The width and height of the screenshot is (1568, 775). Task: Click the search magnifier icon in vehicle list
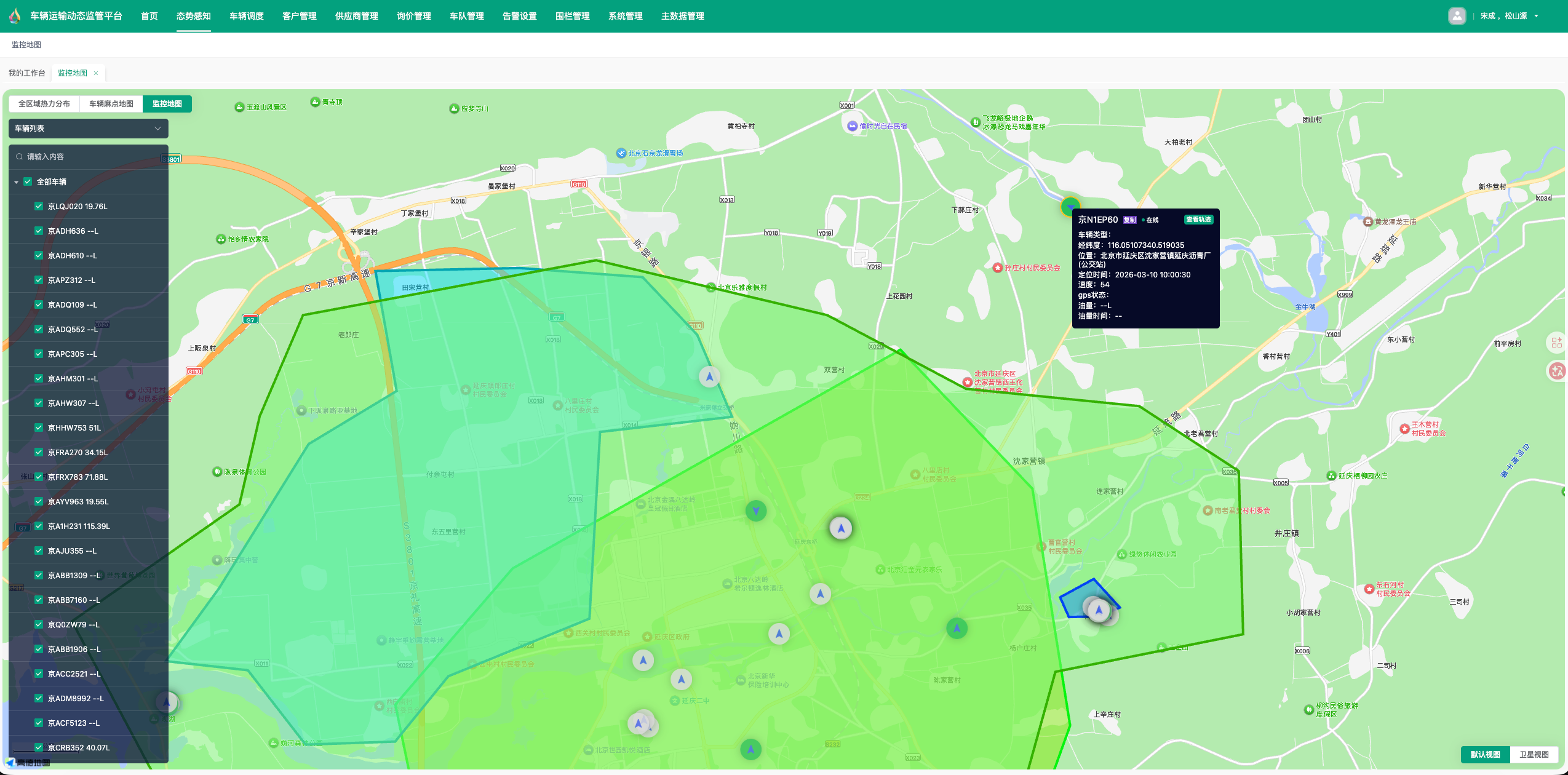click(20, 157)
